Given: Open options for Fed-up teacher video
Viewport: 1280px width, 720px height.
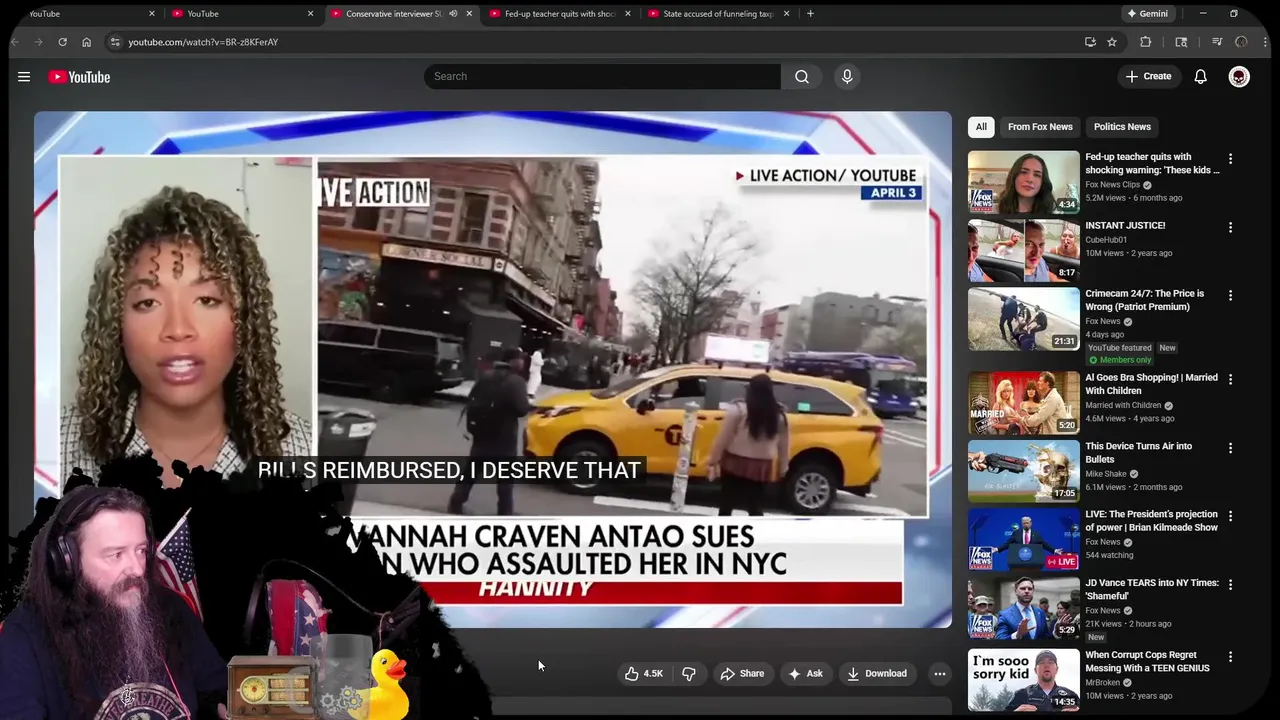Looking at the screenshot, I should pos(1230,159).
